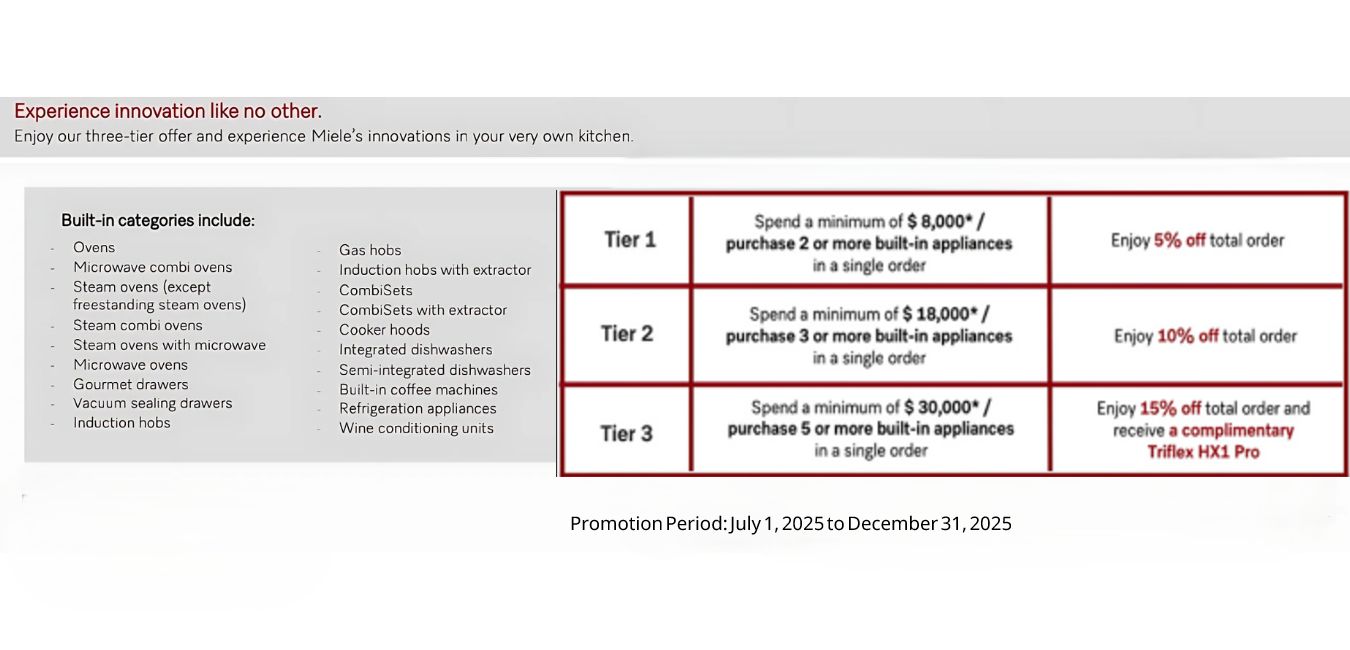
Task: Click "Vacuum sealing drawers" category
Action: coord(152,403)
